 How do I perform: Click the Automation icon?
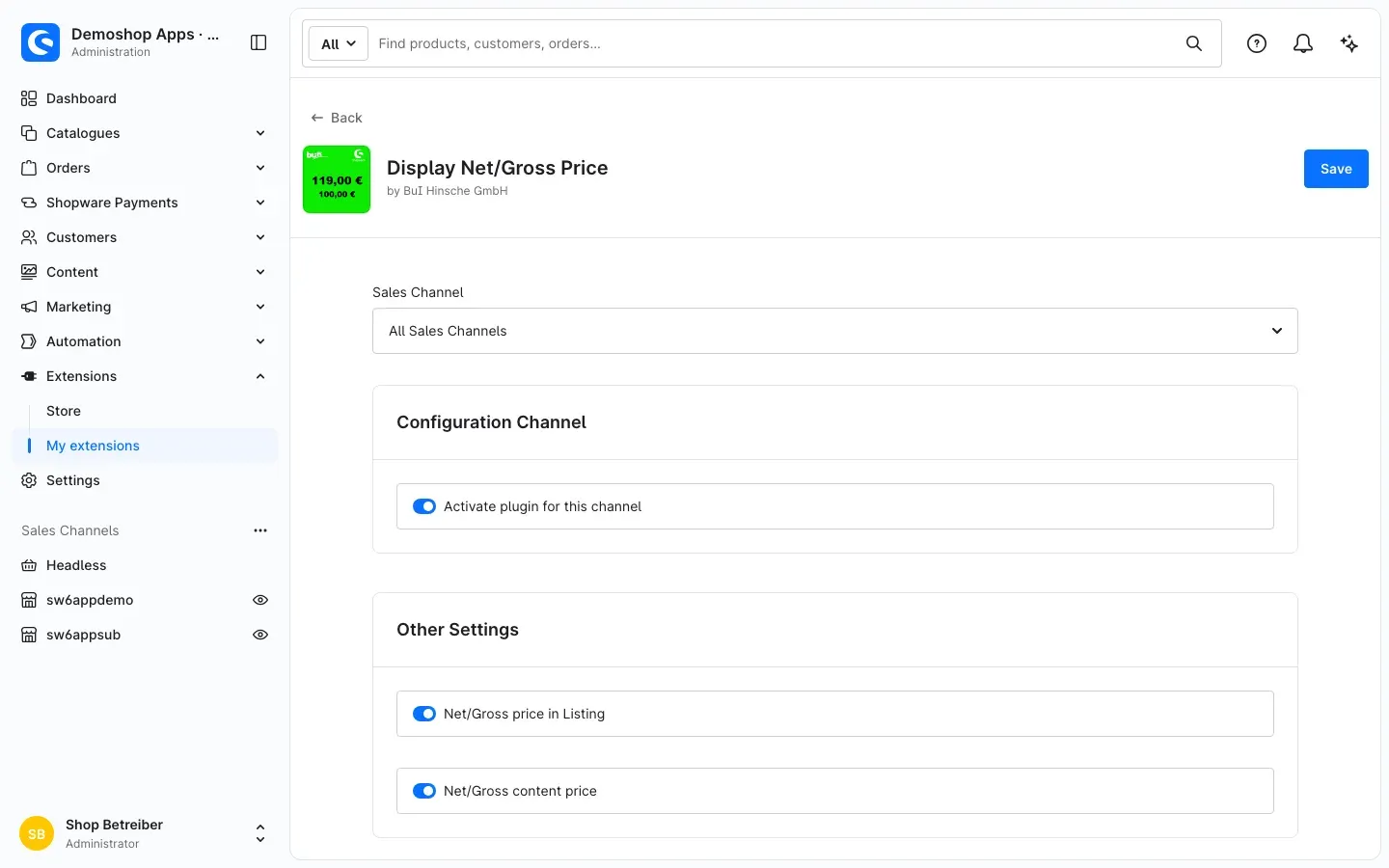click(x=29, y=341)
